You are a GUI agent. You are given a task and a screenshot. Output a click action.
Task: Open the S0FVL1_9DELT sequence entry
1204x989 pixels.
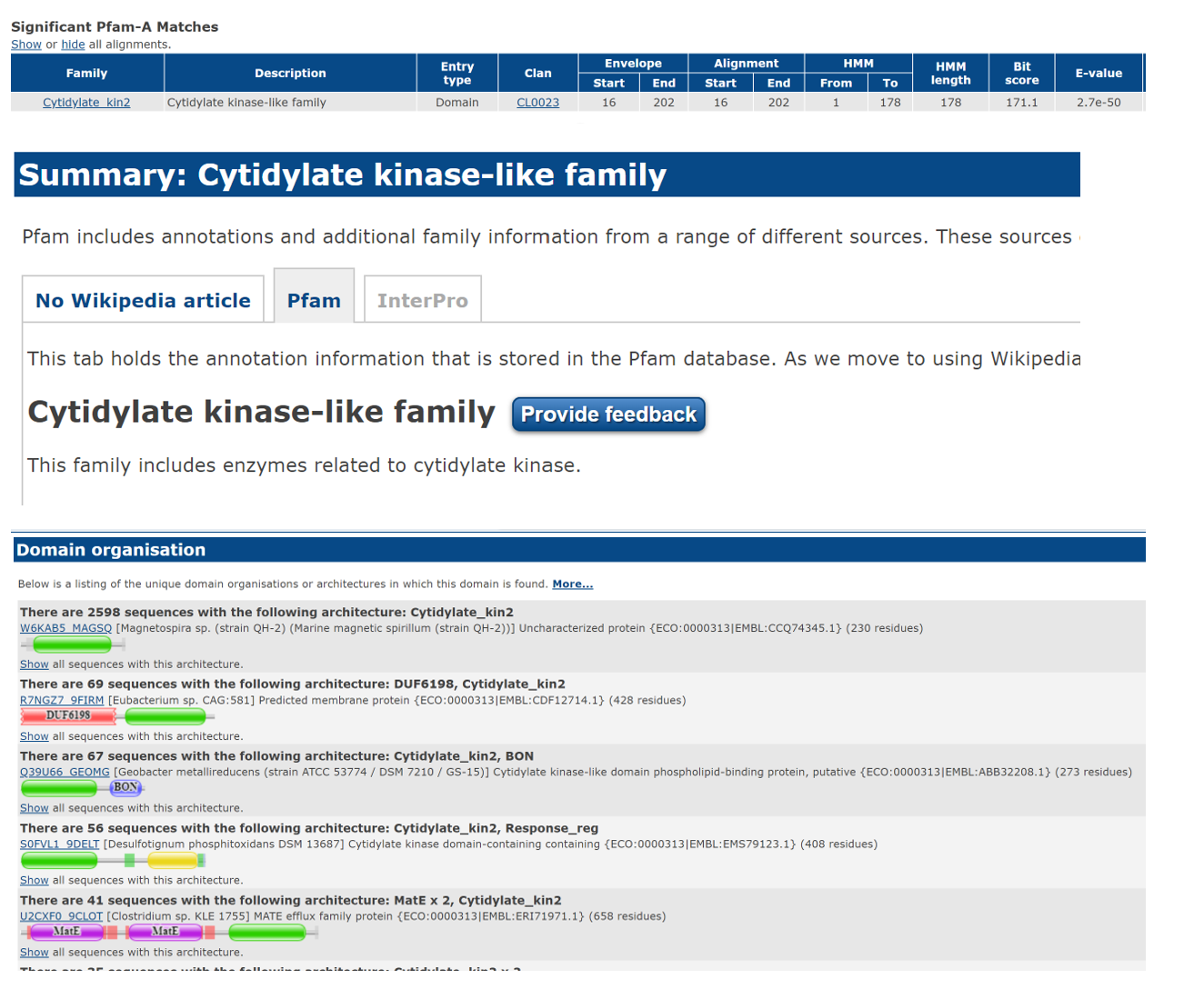click(x=59, y=844)
